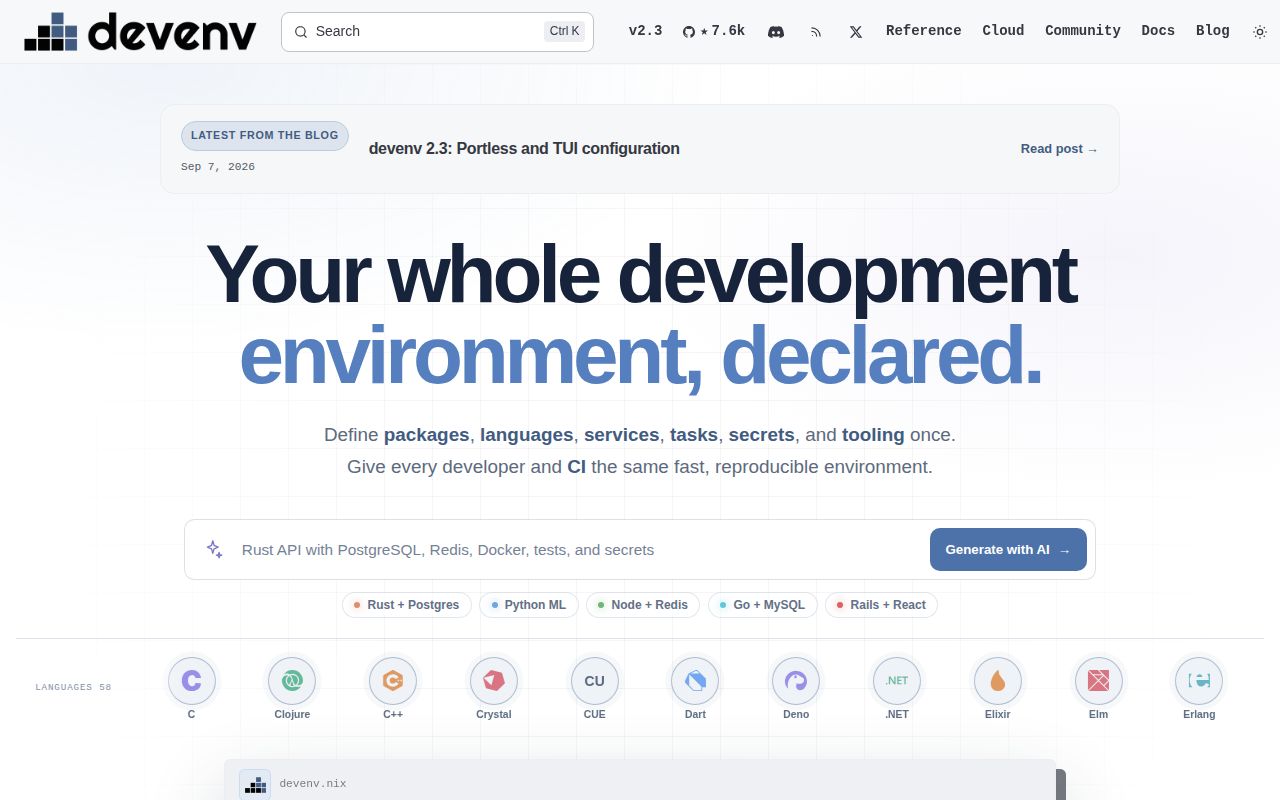The width and height of the screenshot is (1280, 800).
Task: Select the Dart language icon
Action: click(695, 681)
